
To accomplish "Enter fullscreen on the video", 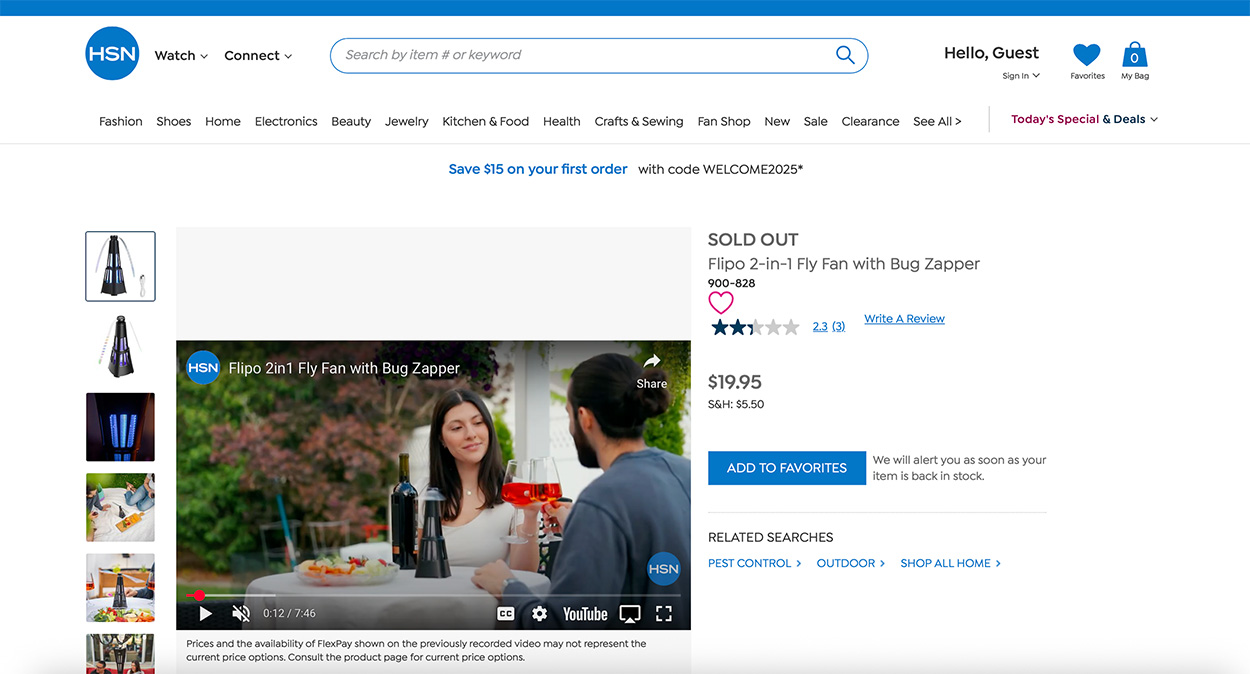I will (664, 614).
